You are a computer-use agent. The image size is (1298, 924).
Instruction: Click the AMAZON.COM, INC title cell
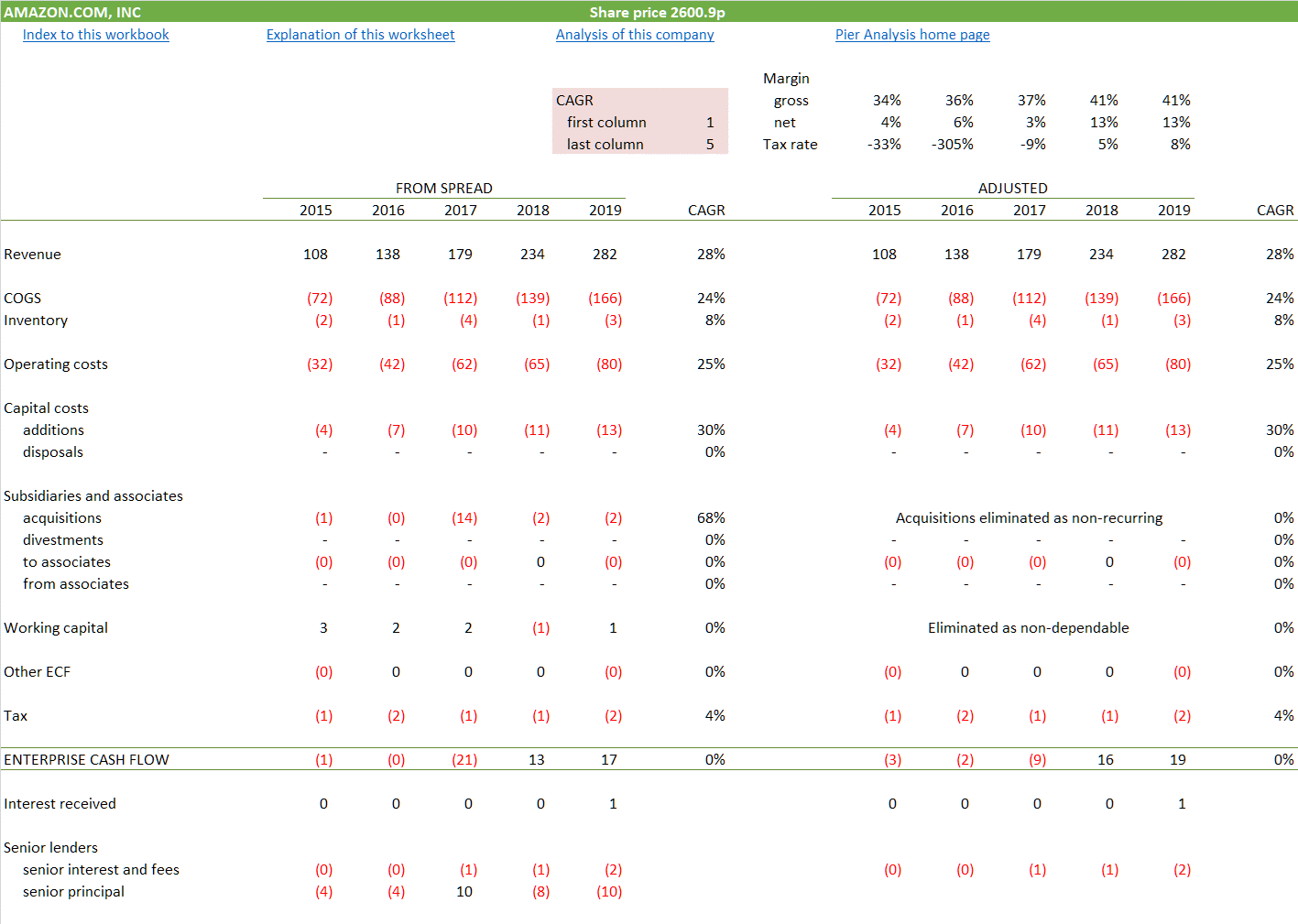tap(72, 13)
